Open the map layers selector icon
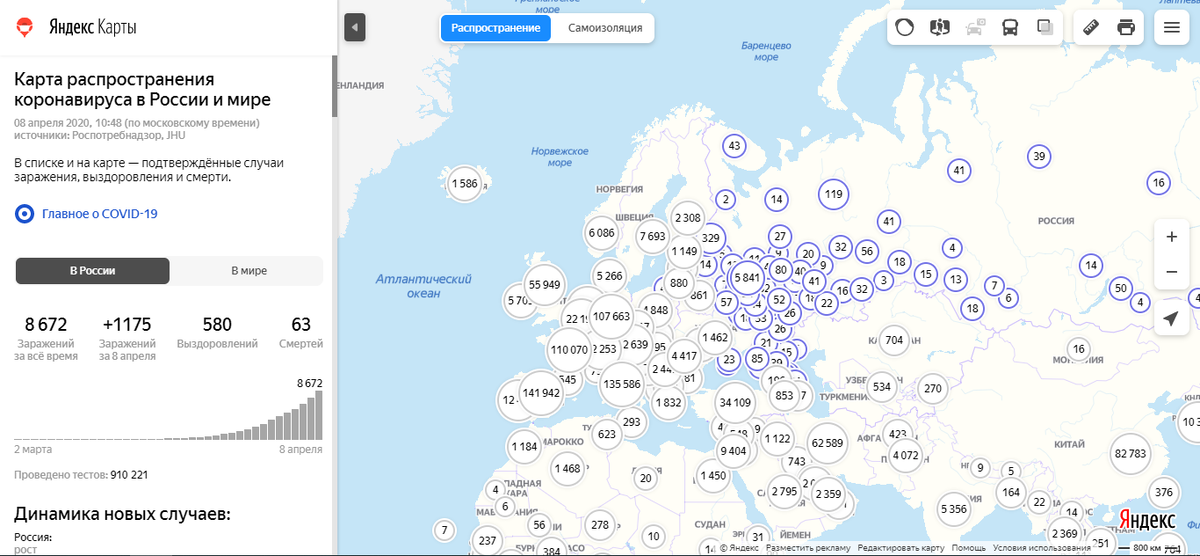This screenshot has height=556, width=1200. 1045,27
